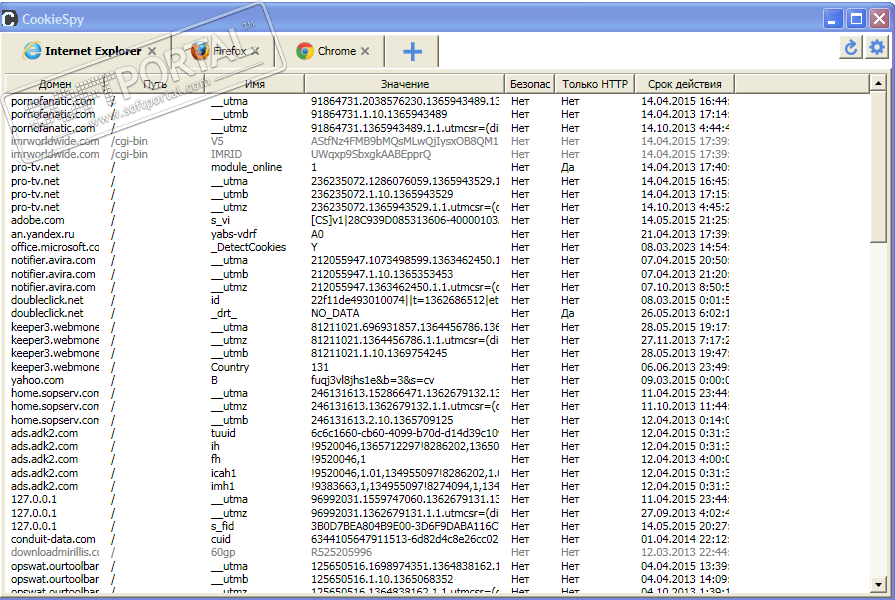Sort by the Путь column header
Viewport: 895px width, 600px height.
point(155,84)
